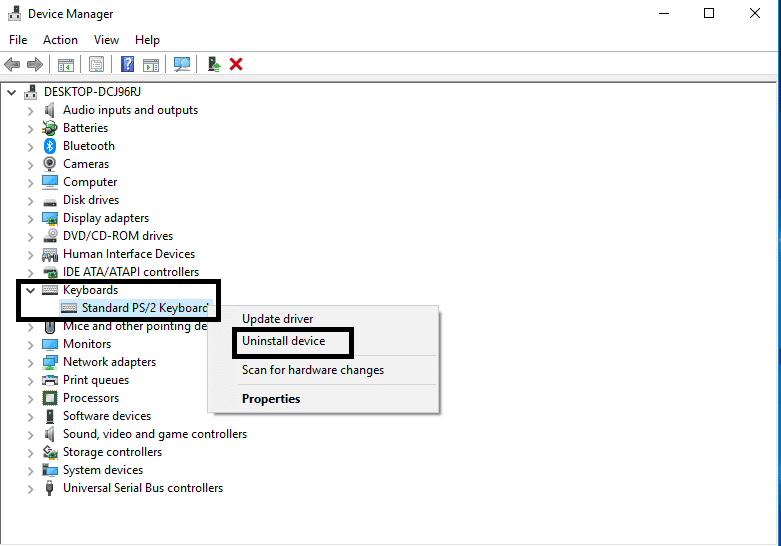Select the Batteries row label

coord(85,128)
